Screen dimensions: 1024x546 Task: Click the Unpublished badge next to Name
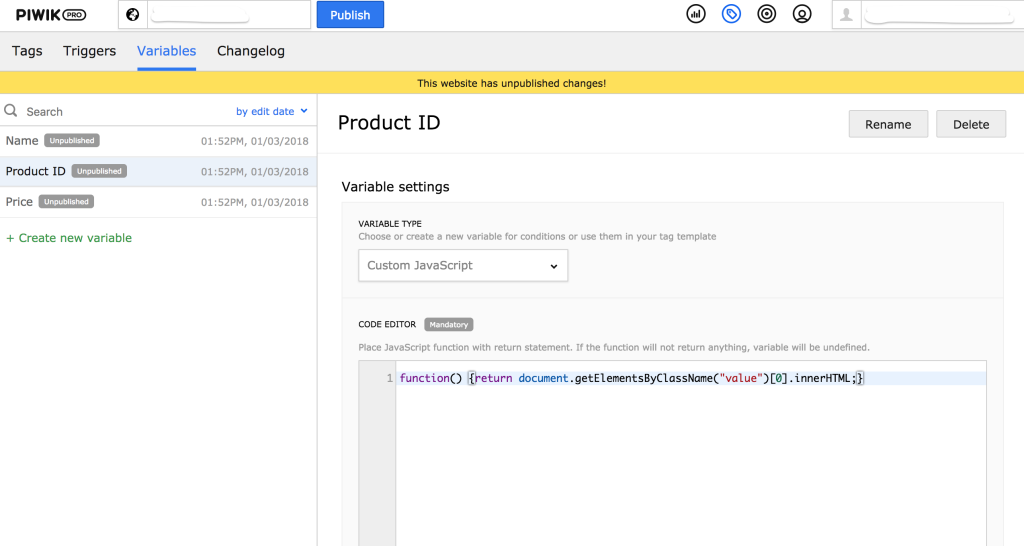(x=72, y=140)
